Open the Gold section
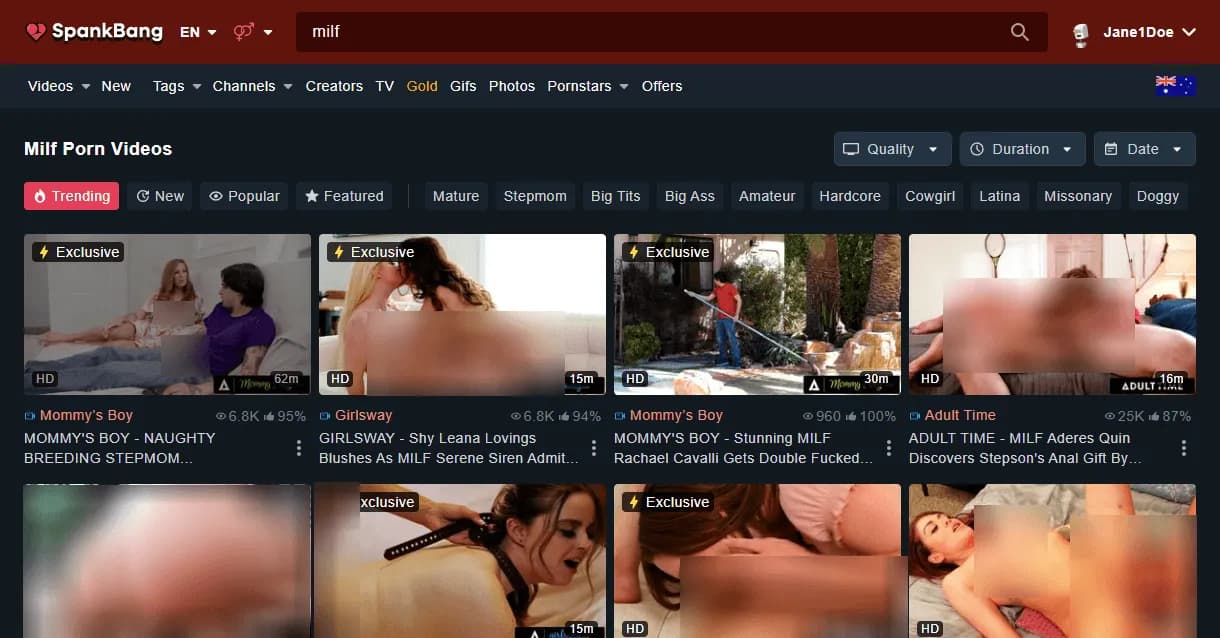Image resolution: width=1220 pixels, height=638 pixels. point(422,86)
